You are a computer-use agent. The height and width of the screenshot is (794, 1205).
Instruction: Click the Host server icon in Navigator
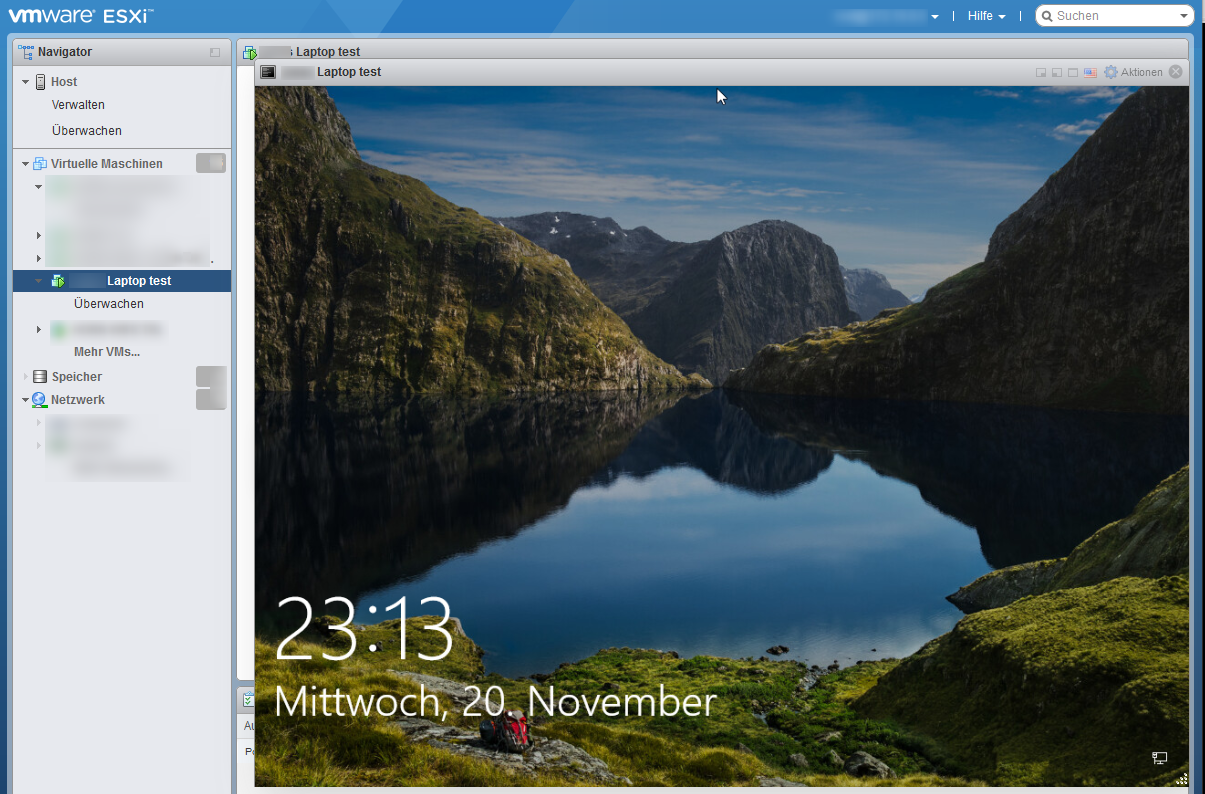(40, 82)
